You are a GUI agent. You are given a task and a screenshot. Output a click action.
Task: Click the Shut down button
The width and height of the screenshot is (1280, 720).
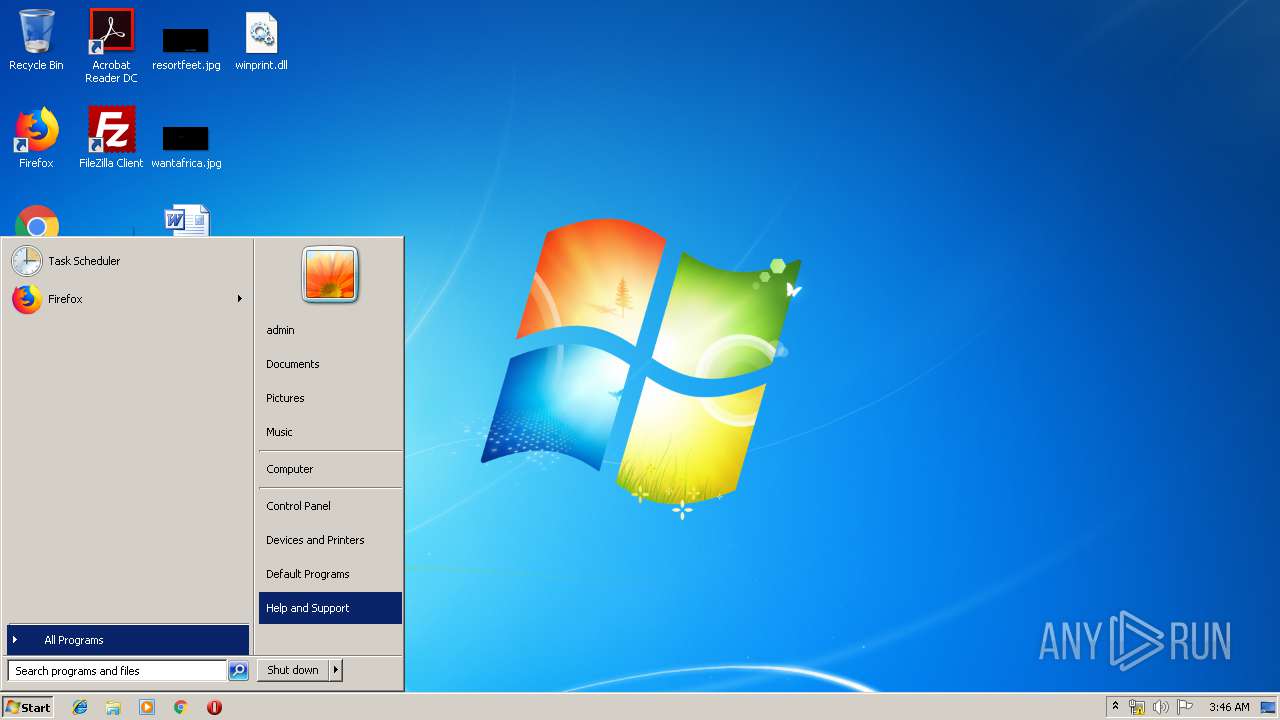pos(293,670)
